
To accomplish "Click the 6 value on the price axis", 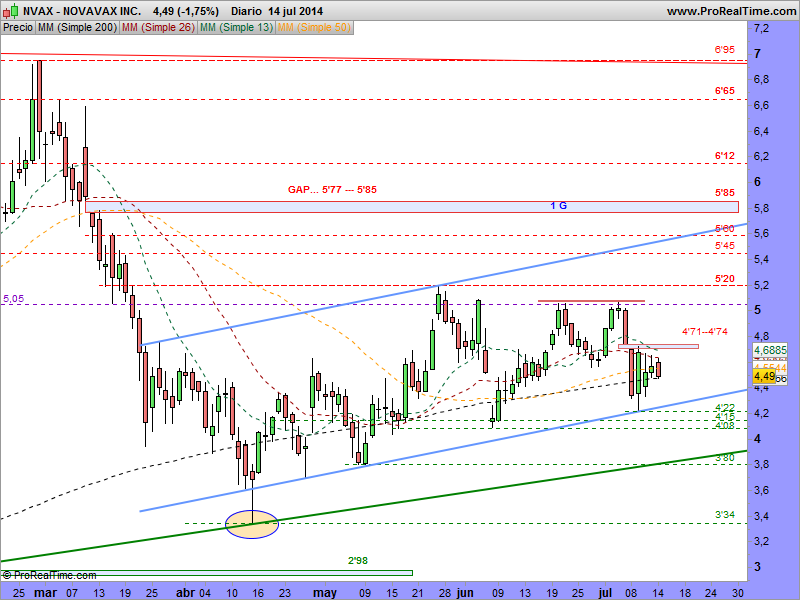I will pyautogui.click(x=757, y=182).
